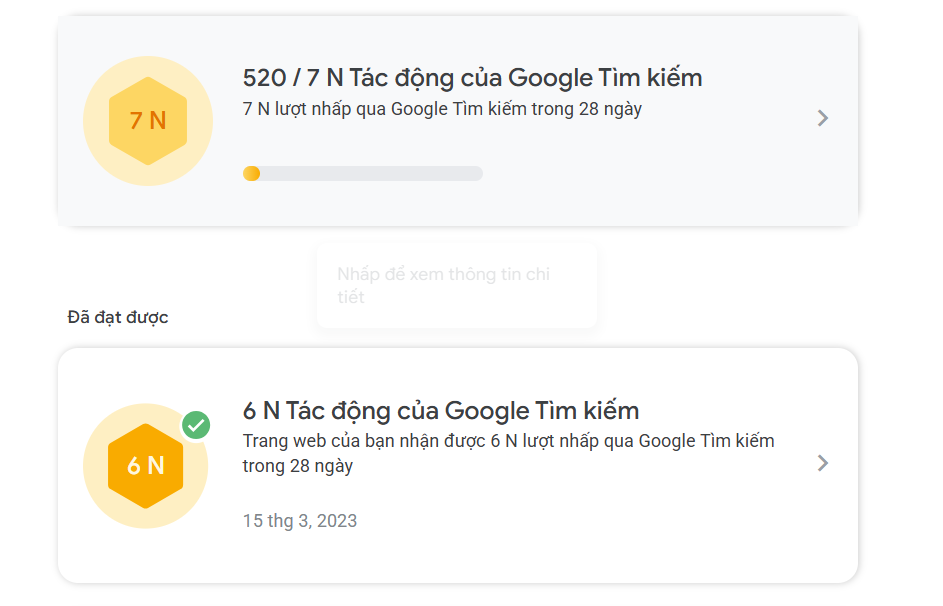Click the green checkmark on 6 N badge
Image resolution: width=943 pixels, height=606 pixels.
[196, 426]
